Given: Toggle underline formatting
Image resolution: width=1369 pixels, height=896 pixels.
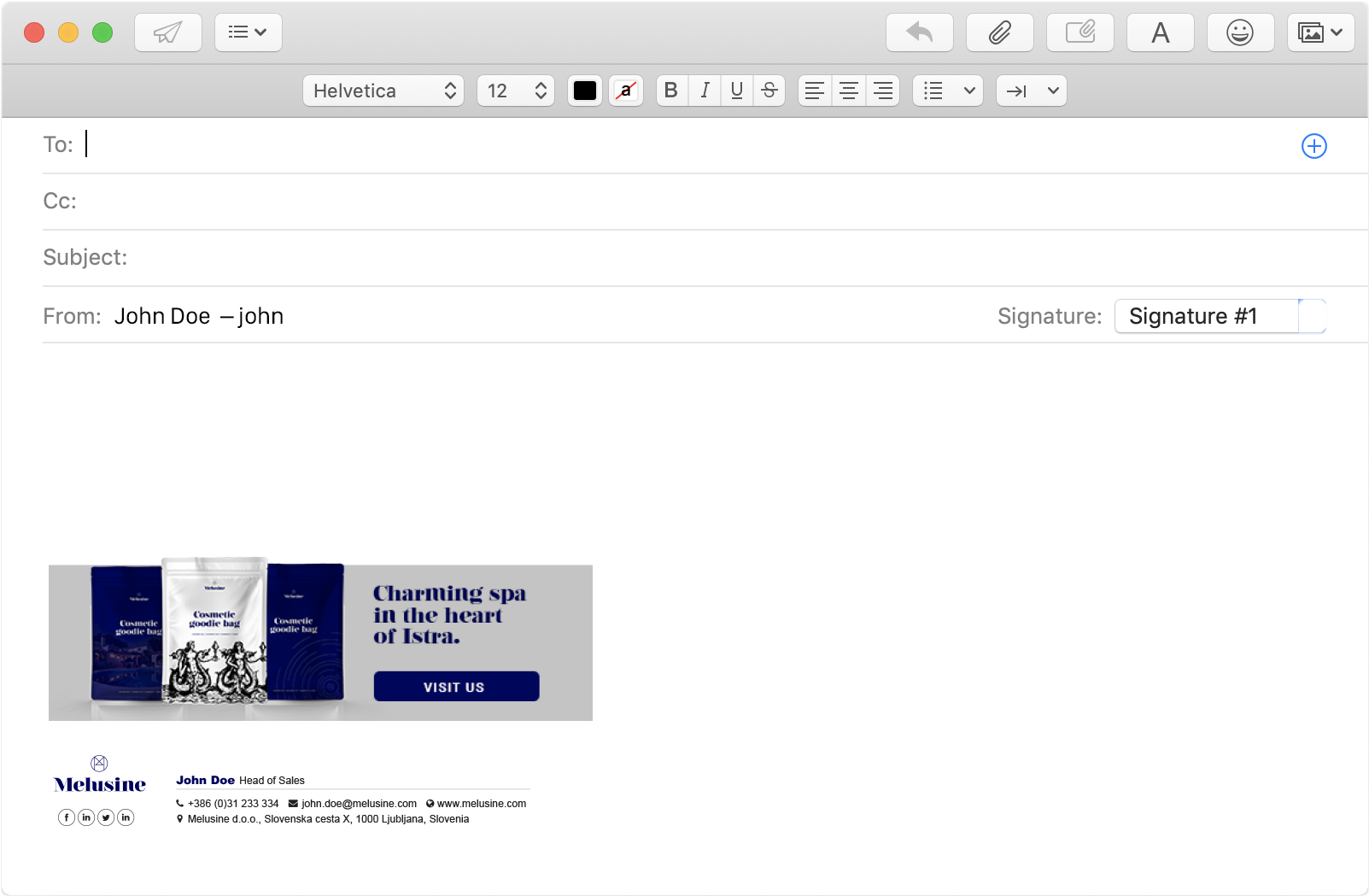Looking at the screenshot, I should 737,91.
